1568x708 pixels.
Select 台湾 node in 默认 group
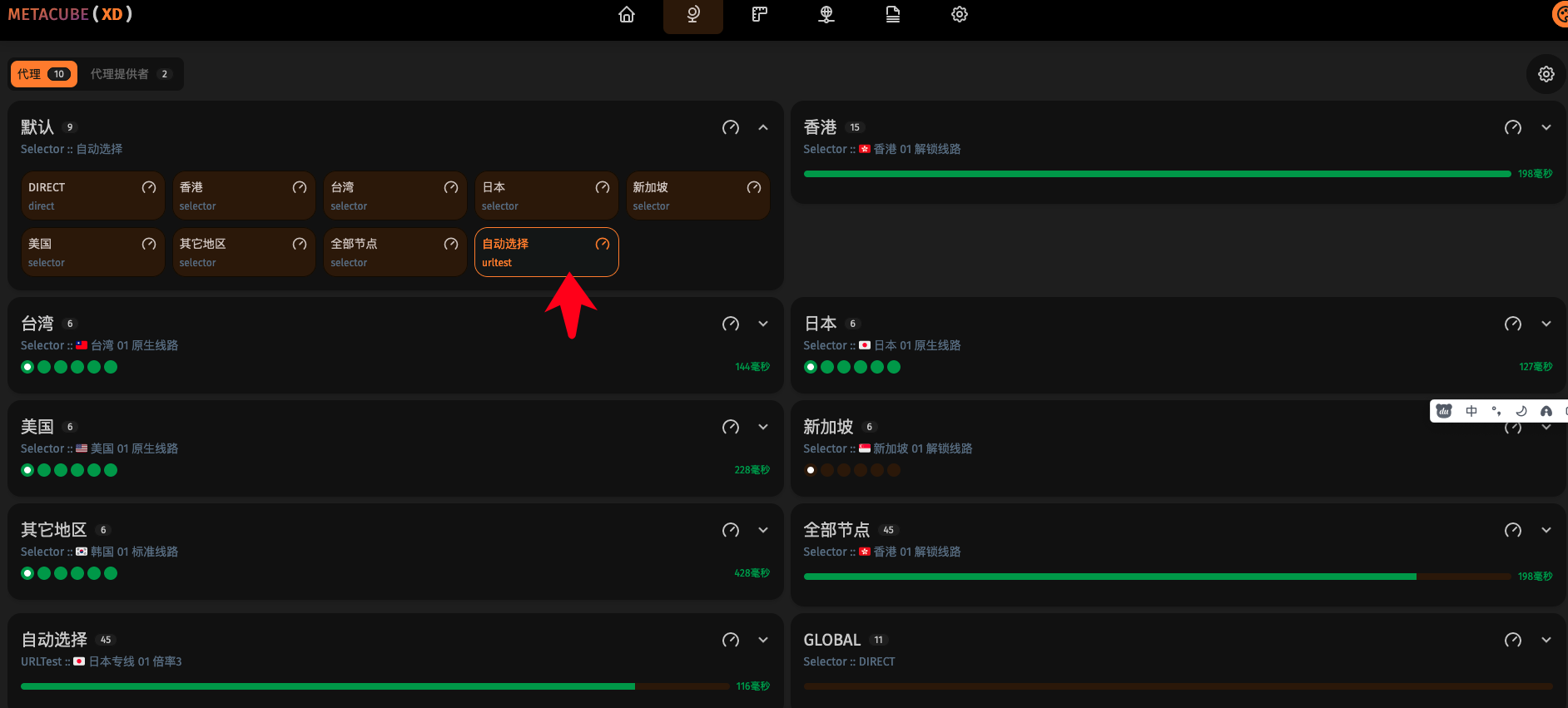[x=395, y=196]
